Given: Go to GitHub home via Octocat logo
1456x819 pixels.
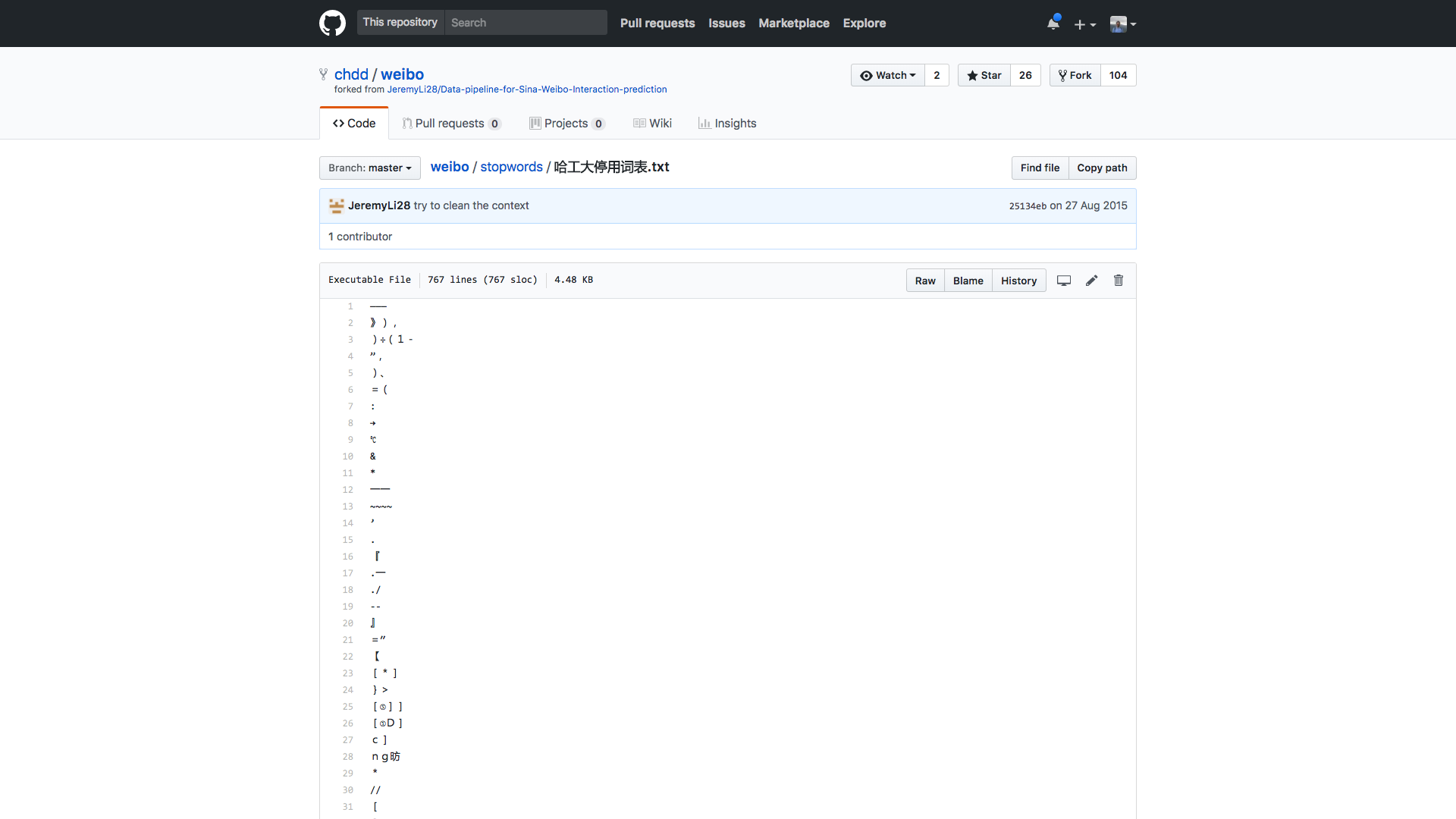Looking at the screenshot, I should tap(332, 23).
